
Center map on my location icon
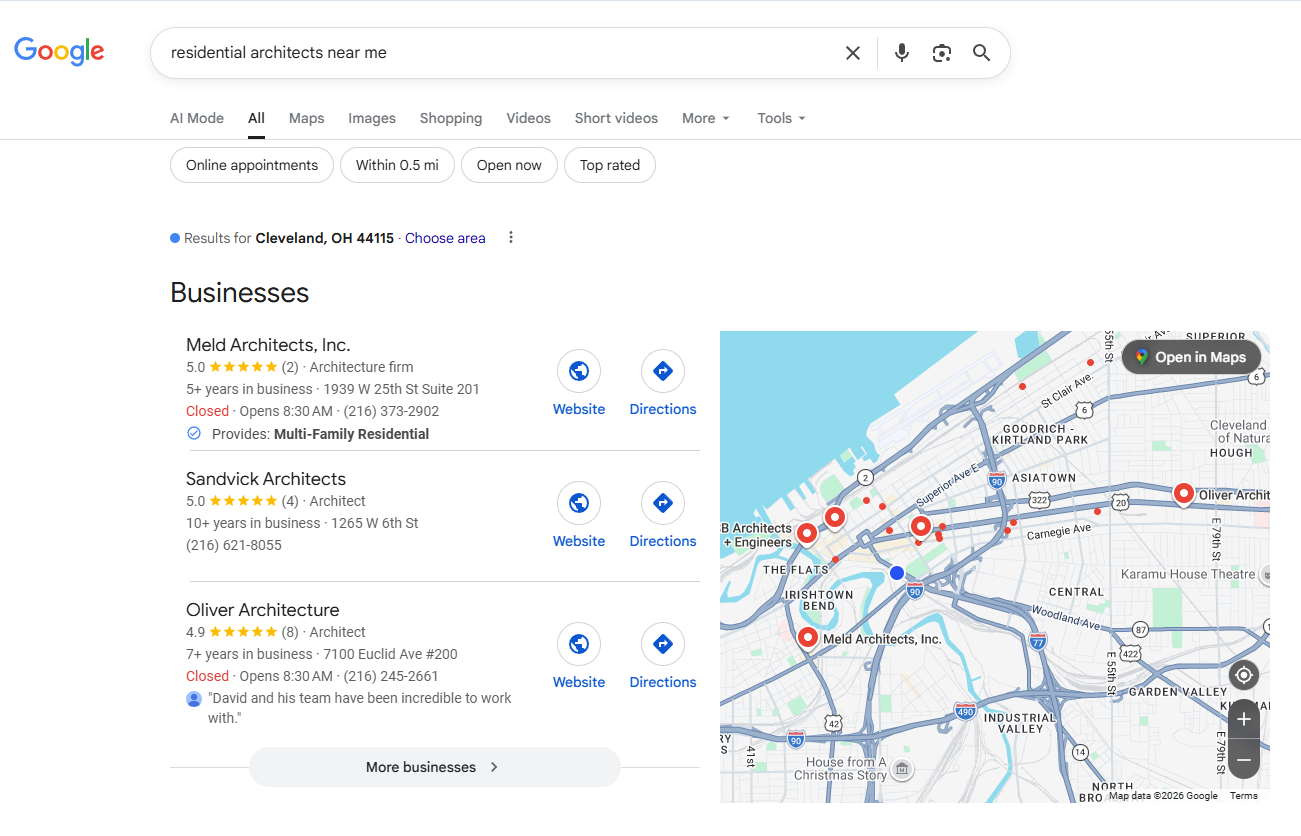pos(1243,676)
